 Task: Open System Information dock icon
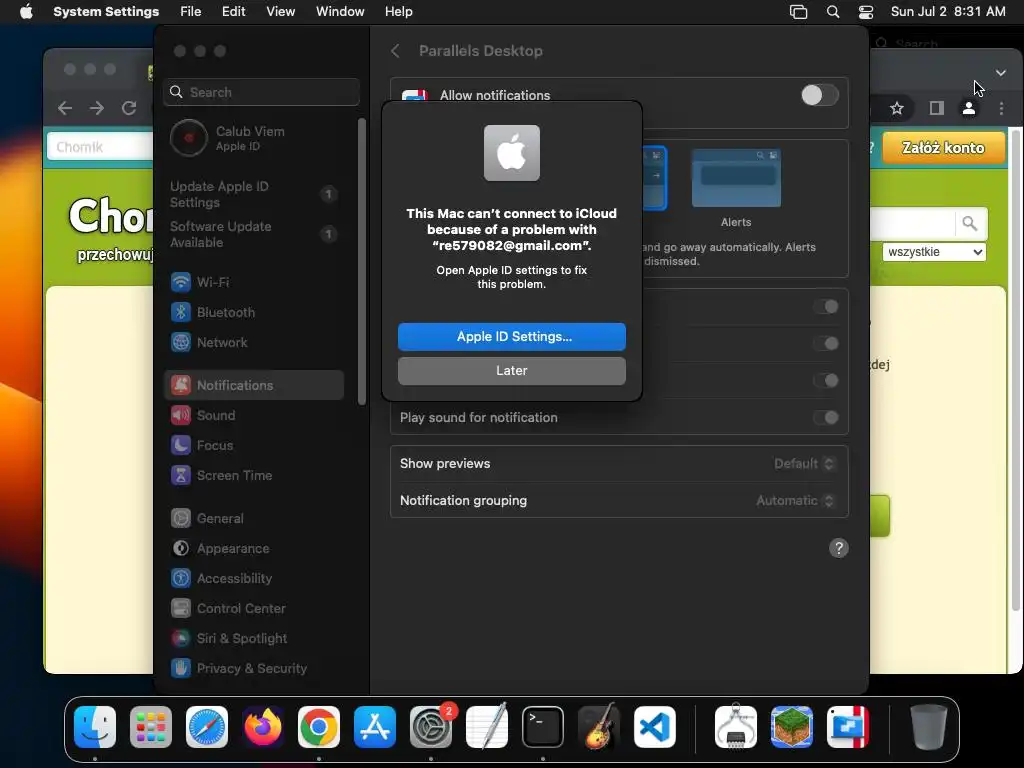point(736,727)
